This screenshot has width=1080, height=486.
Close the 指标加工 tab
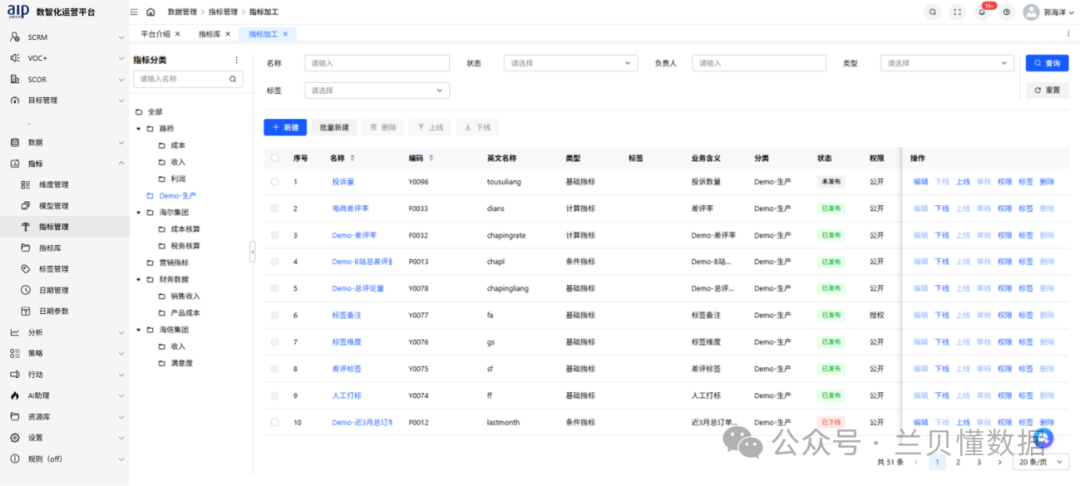285,34
